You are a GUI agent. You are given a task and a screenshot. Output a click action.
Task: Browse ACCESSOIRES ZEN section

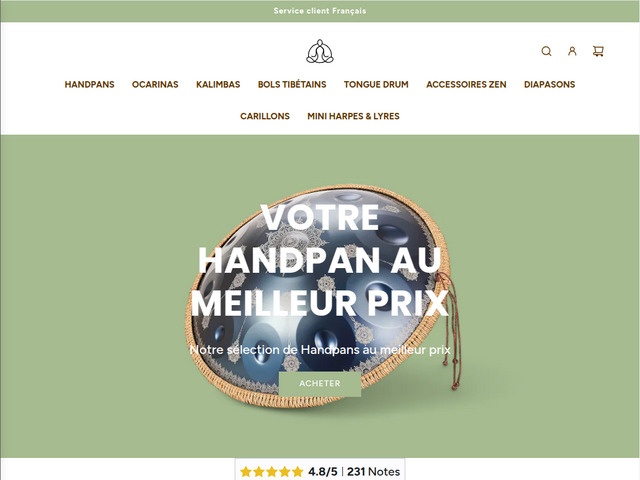466,84
